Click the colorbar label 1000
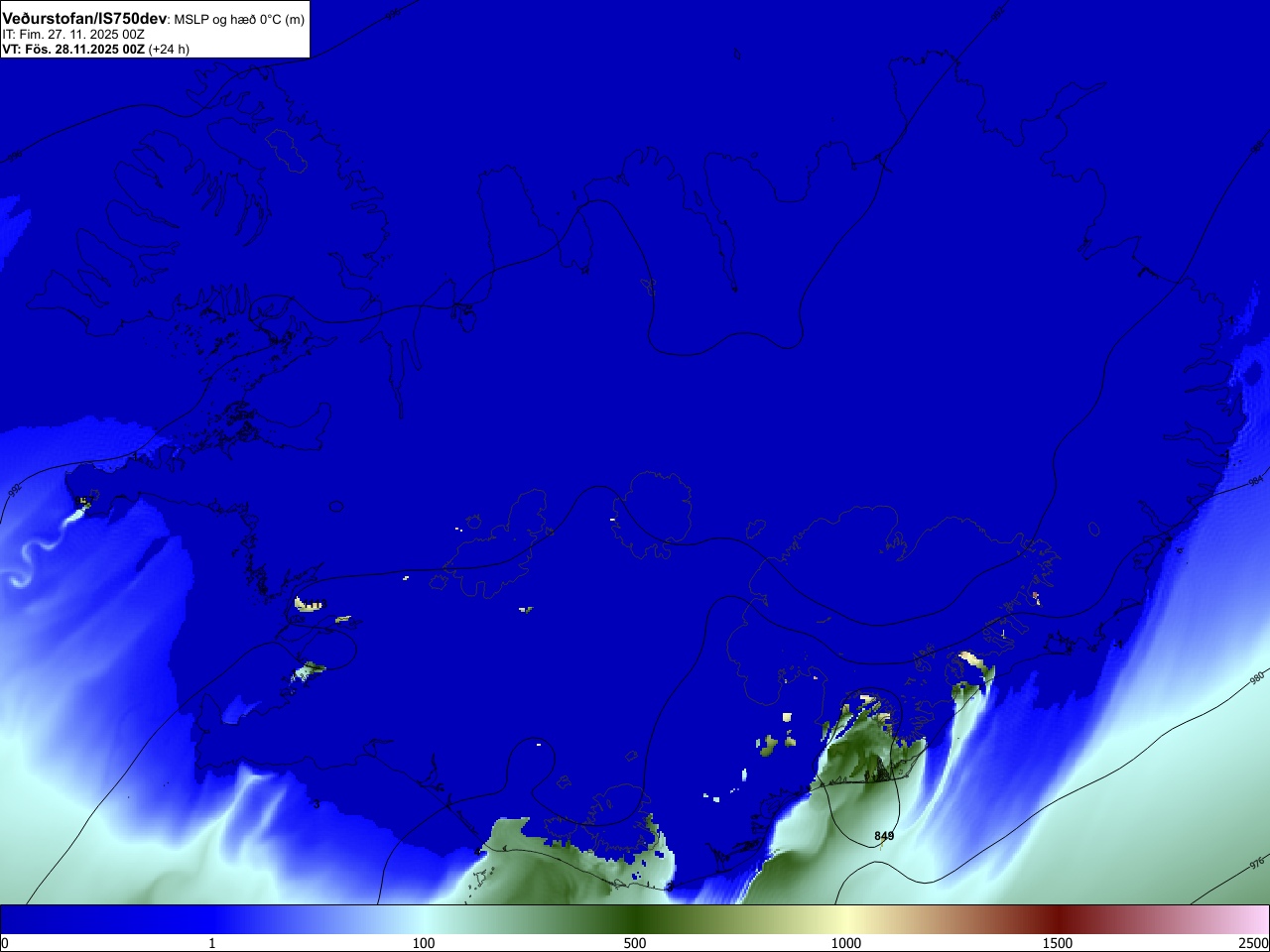Viewport: 1270px width, 952px height. click(x=846, y=943)
